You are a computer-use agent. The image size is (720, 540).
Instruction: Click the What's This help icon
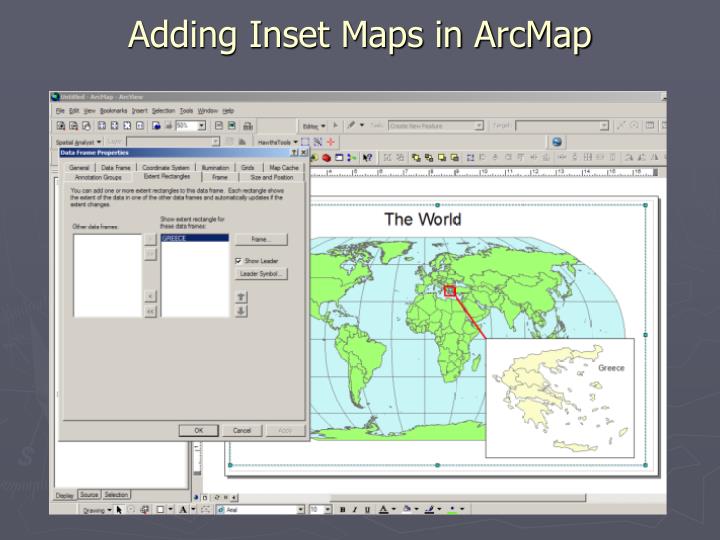point(368,157)
